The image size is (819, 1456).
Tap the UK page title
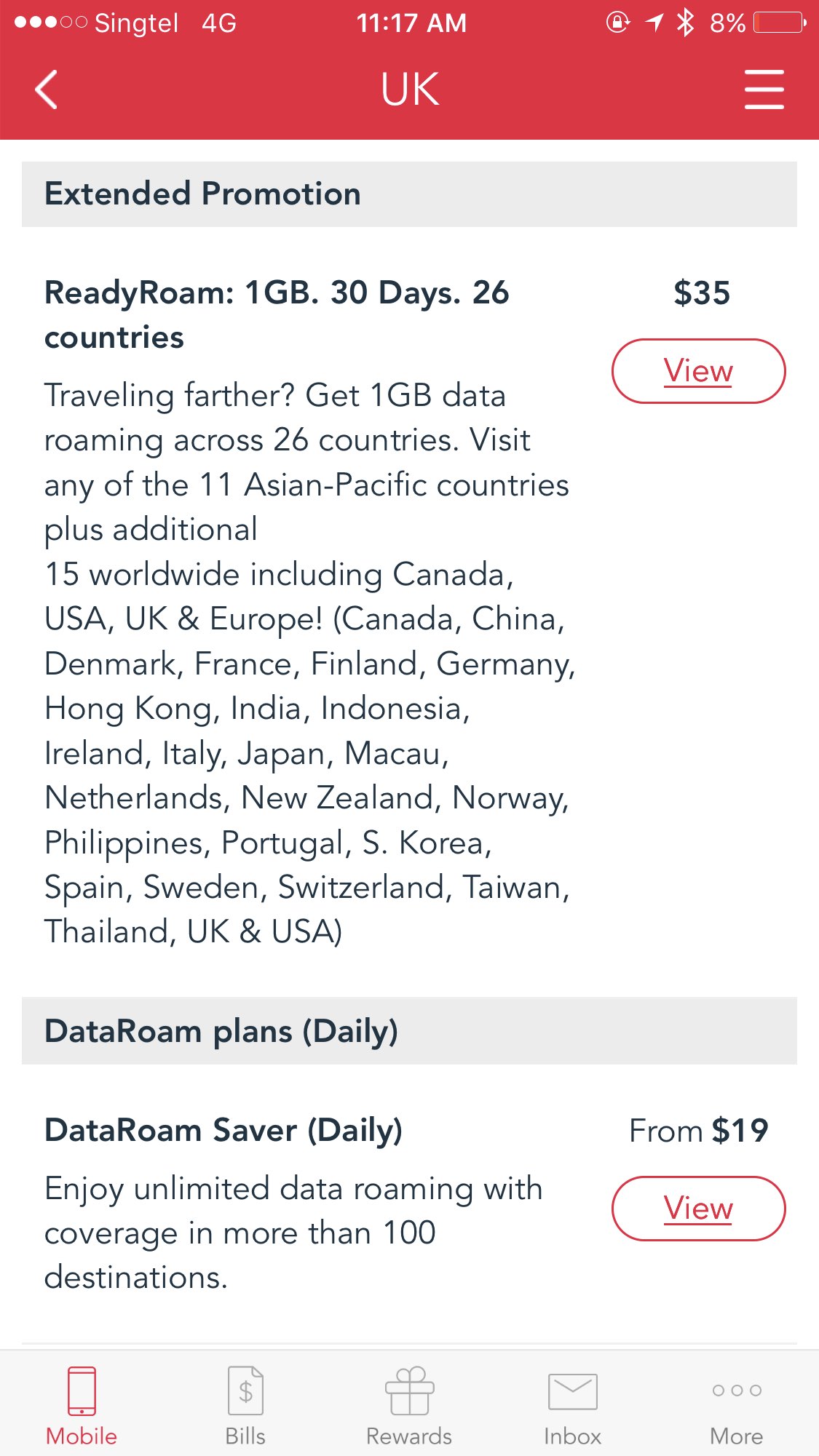[x=410, y=89]
